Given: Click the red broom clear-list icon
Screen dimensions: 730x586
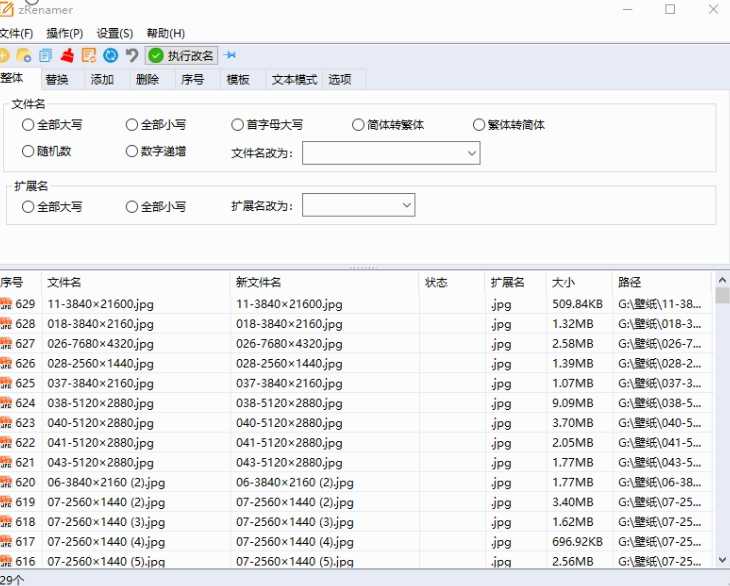Looking at the screenshot, I should click(68, 56).
